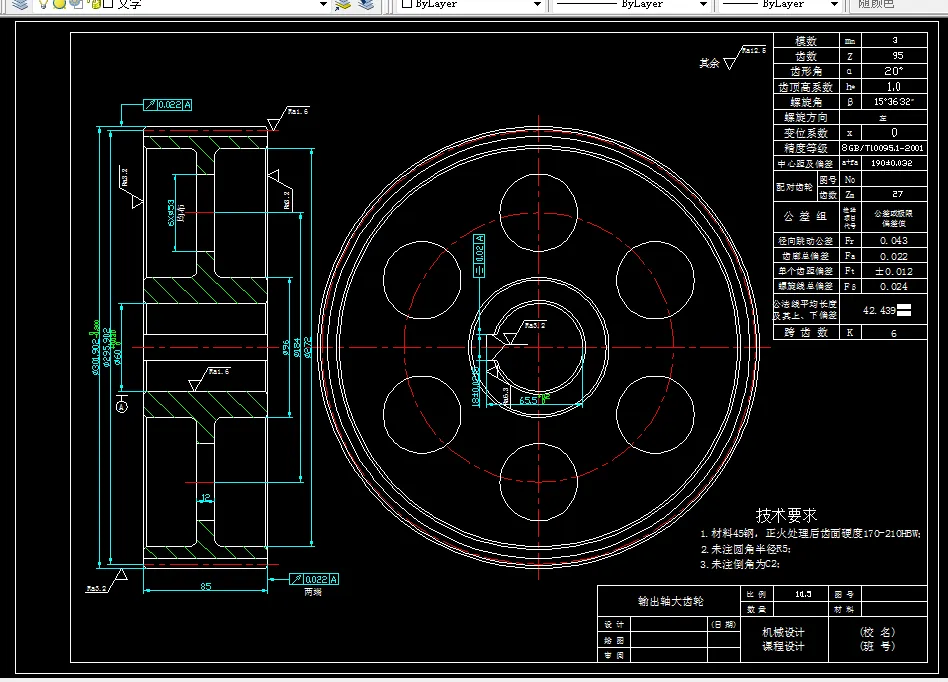Select the 其余 surface finish note
The image size is (948, 682).
[x=709, y=63]
